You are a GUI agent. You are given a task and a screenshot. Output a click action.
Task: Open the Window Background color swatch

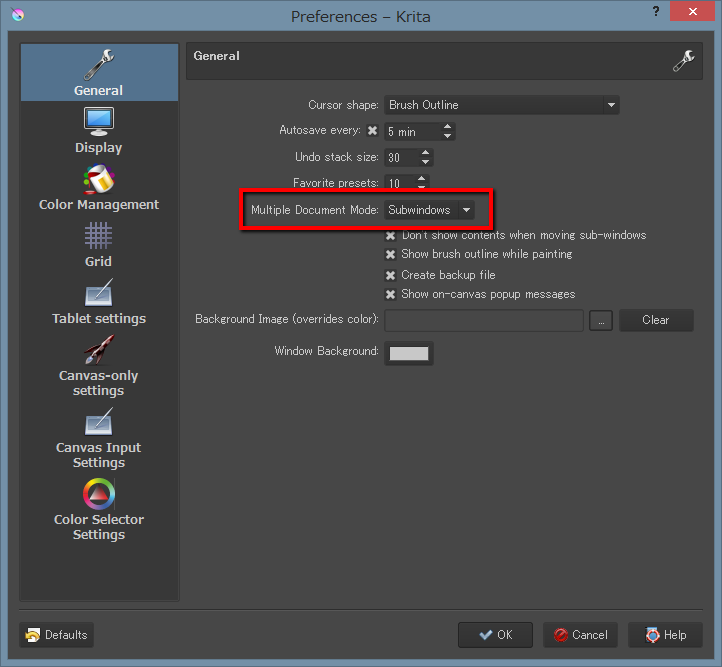point(409,353)
